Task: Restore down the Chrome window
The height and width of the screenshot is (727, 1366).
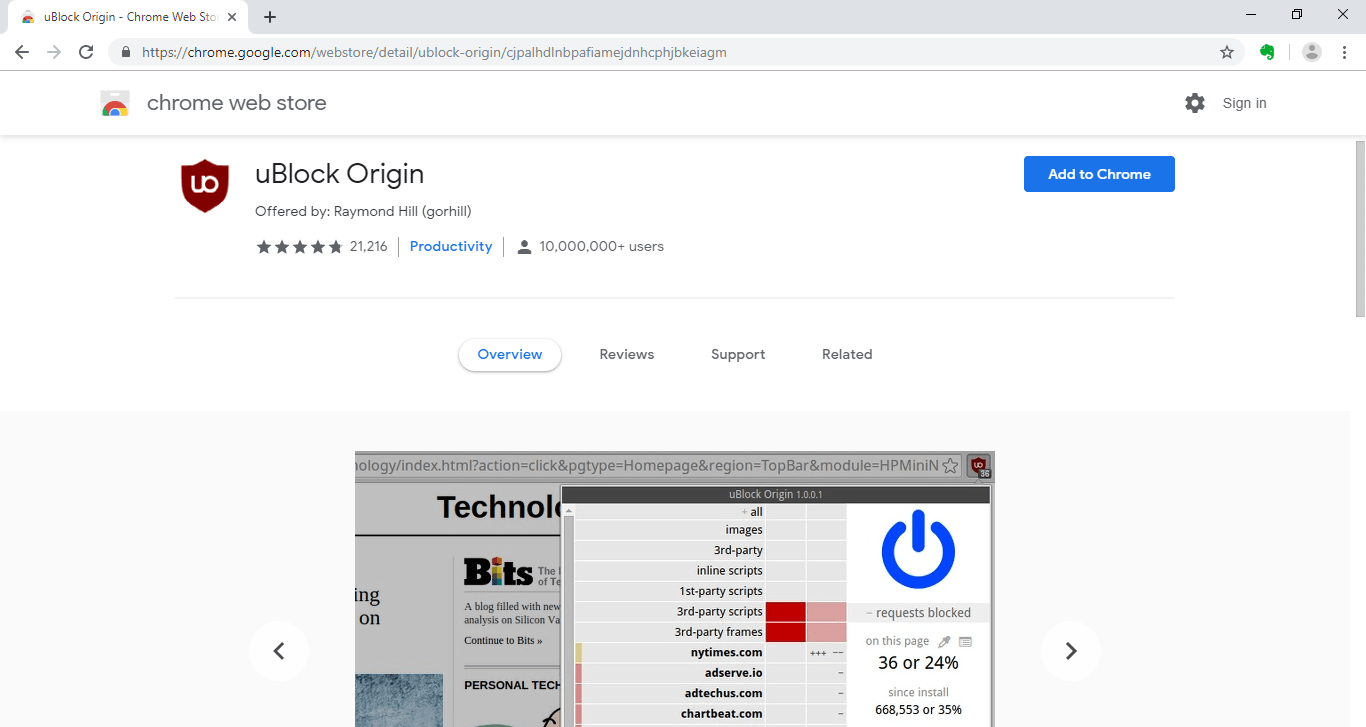Action: [1297, 14]
